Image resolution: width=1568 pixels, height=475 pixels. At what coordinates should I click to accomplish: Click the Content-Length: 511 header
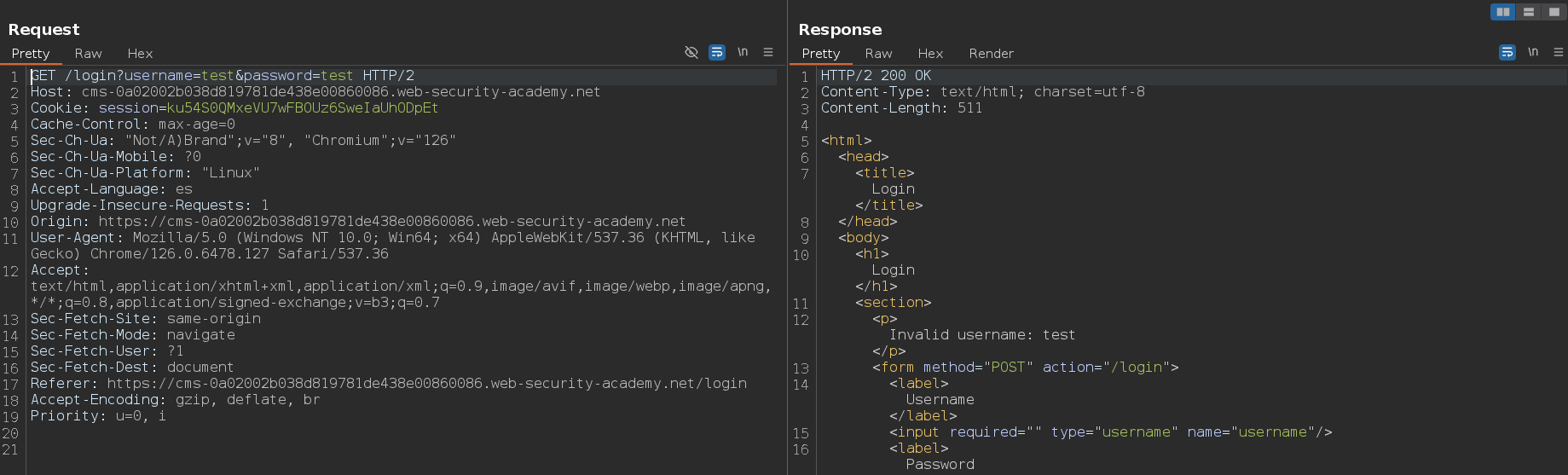tap(902, 108)
